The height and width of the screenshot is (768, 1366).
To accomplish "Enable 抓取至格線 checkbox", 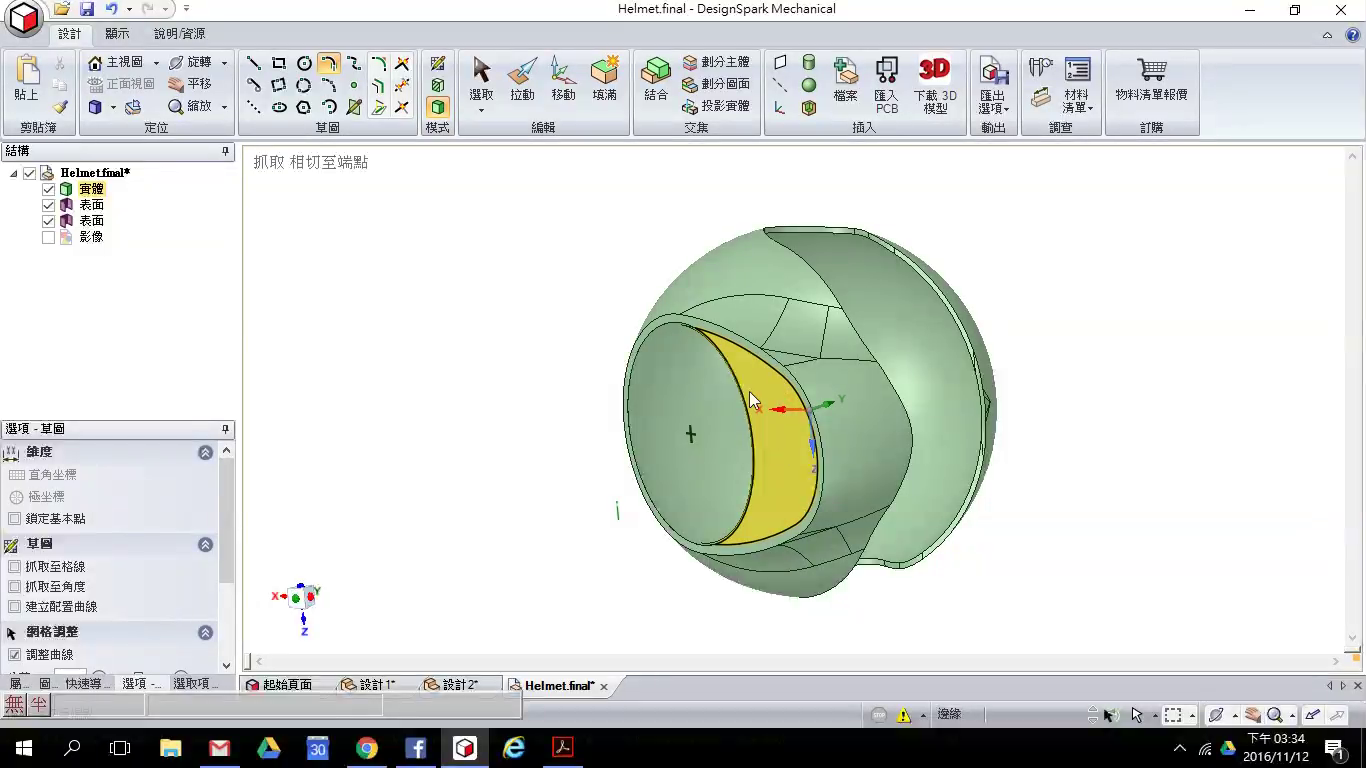I will tap(14, 567).
